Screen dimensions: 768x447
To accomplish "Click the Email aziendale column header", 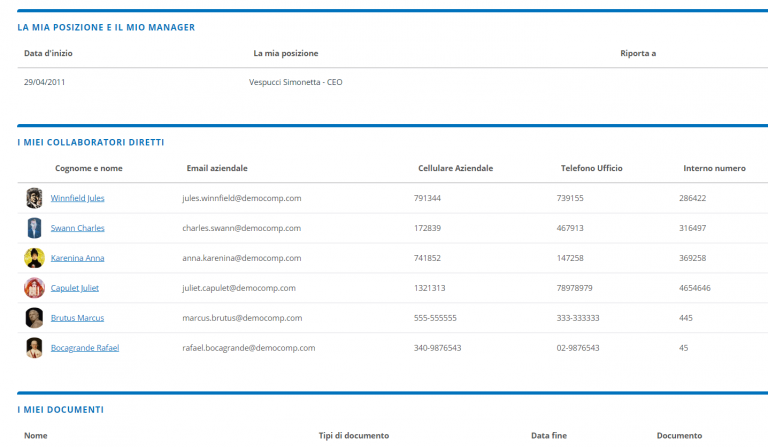I will pos(217,168).
